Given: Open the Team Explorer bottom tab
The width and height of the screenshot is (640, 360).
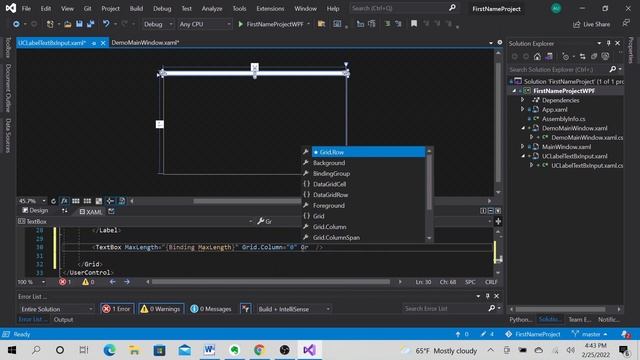Looking at the screenshot, I should point(580,320).
